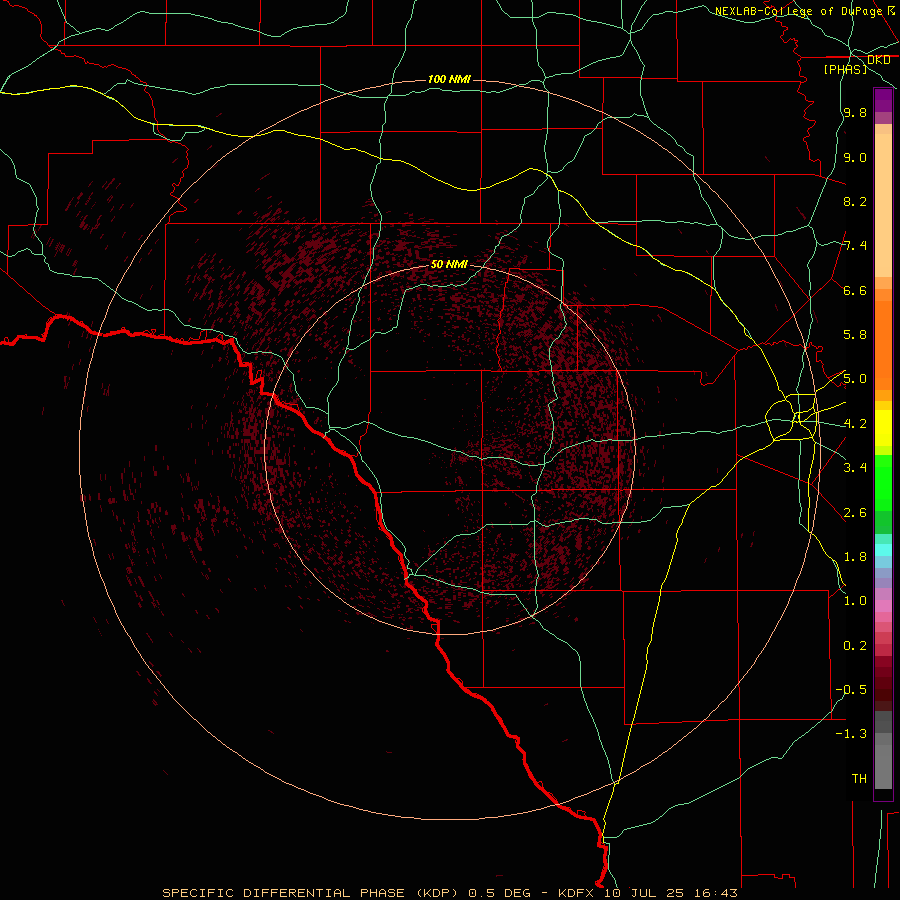Click the -0.5 value on the color scale
900x900 pixels.
[x=851, y=690]
